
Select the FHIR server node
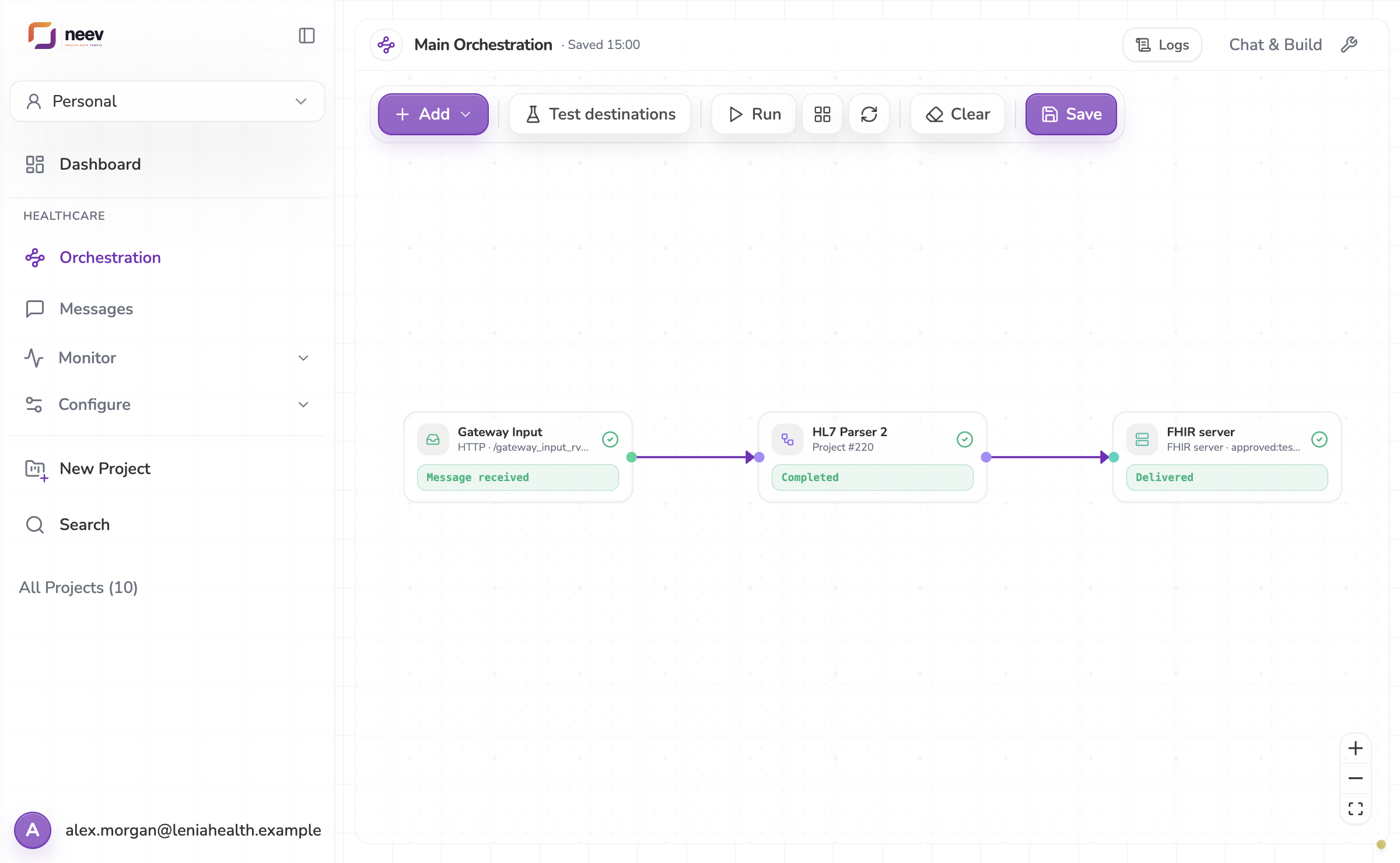[x=1227, y=457]
